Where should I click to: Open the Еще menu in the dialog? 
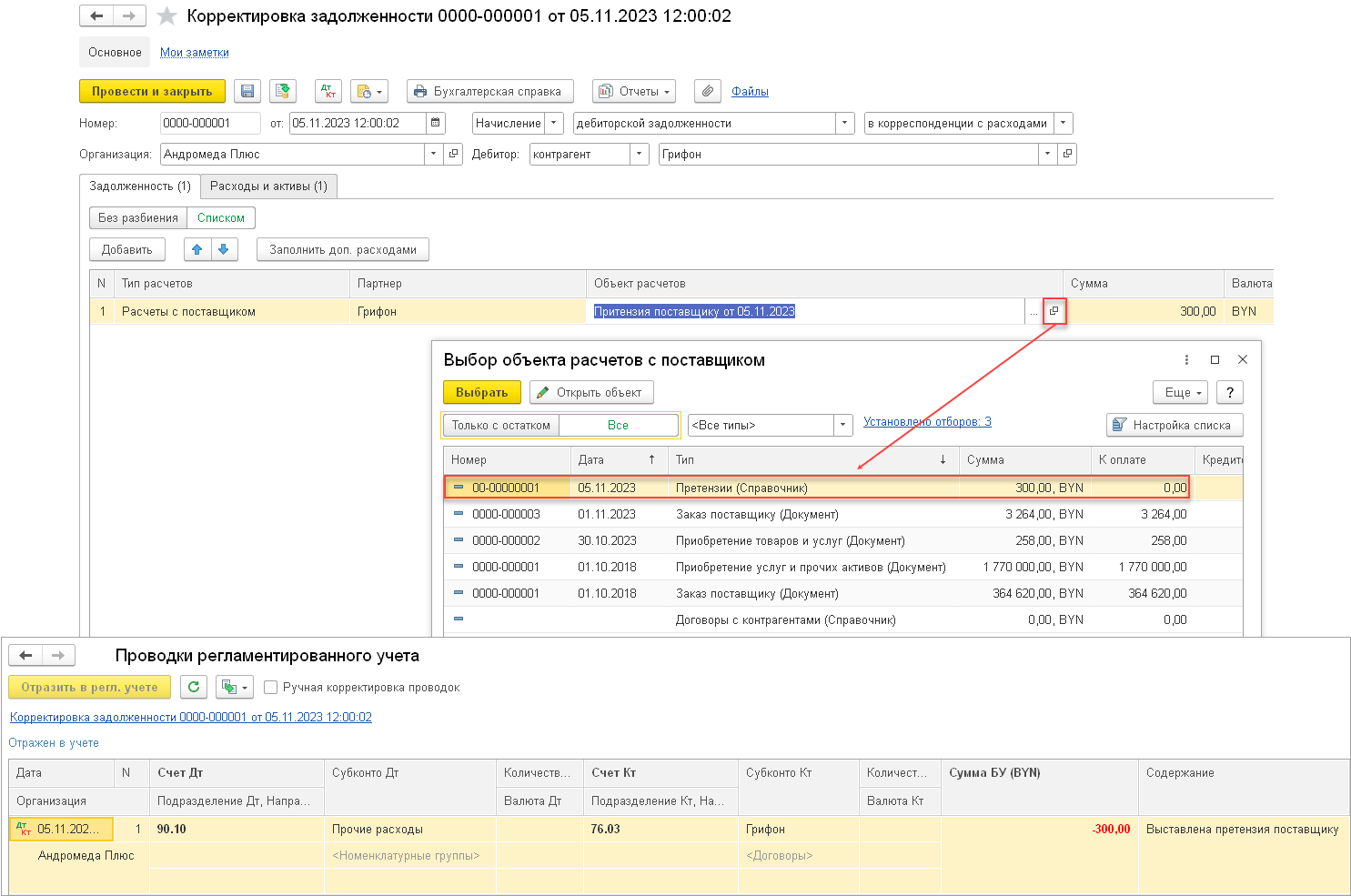[1181, 392]
